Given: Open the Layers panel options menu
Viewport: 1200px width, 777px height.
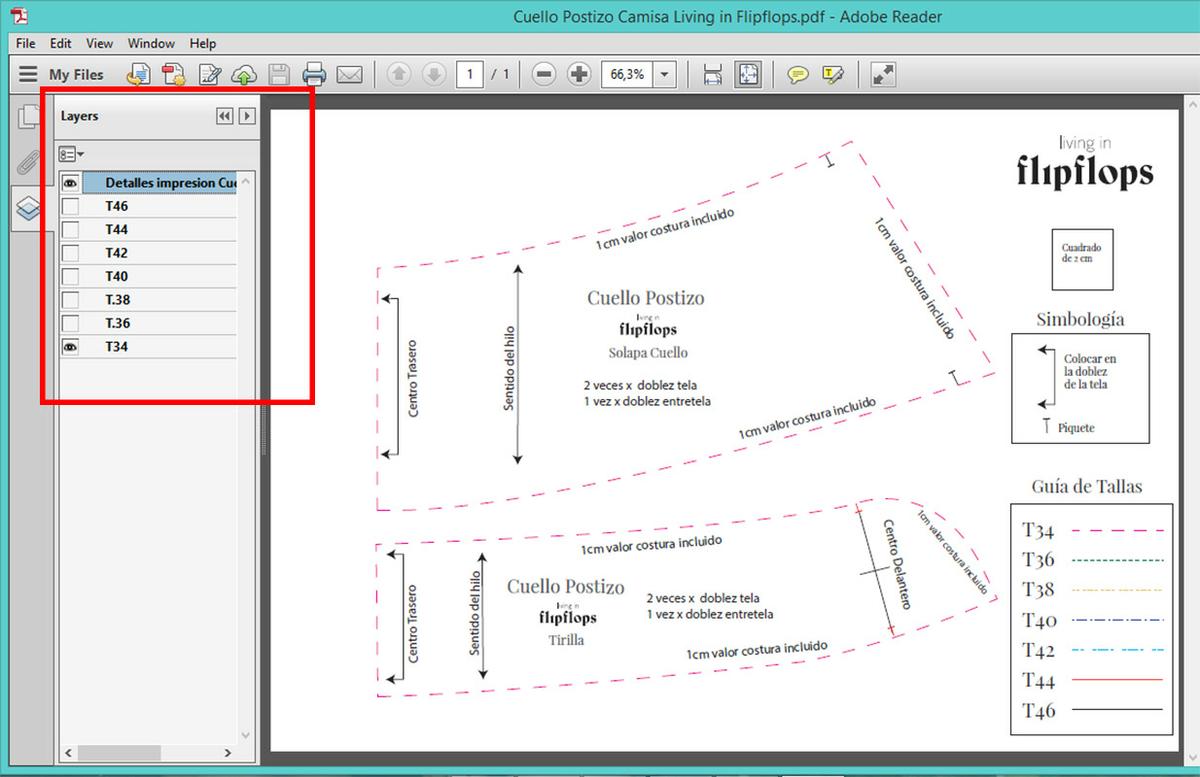Looking at the screenshot, I should (71, 155).
